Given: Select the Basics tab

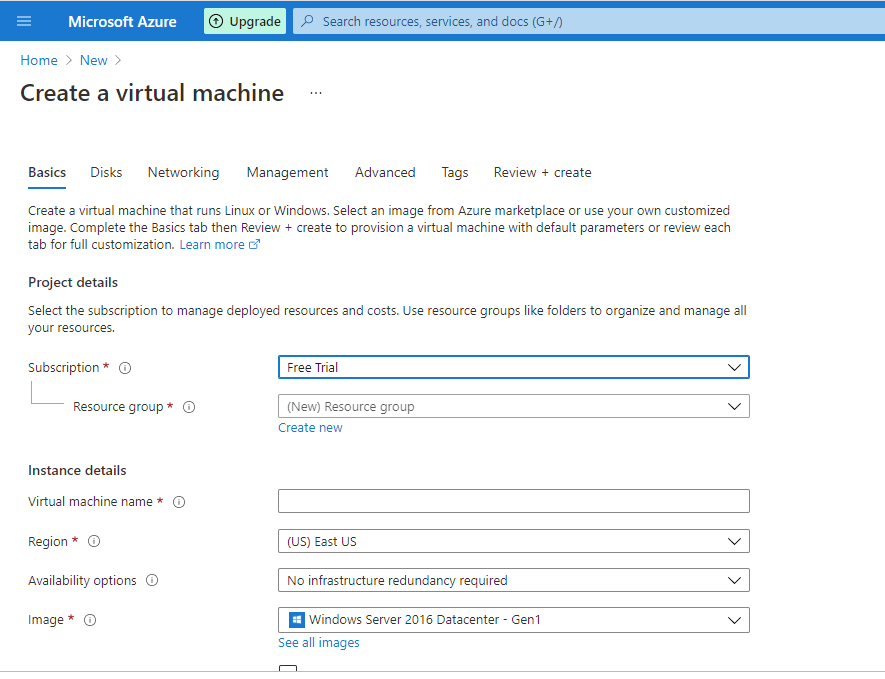Looking at the screenshot, I should [x=47, y=172].
